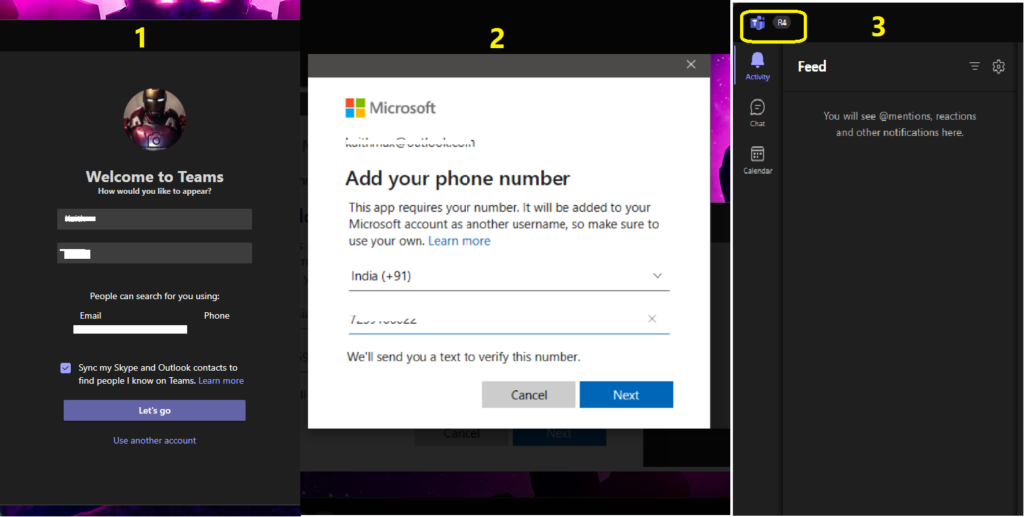Open the Feed filter icon
The height and width of the screenshot is (517, 1024).
coord(974,66)
